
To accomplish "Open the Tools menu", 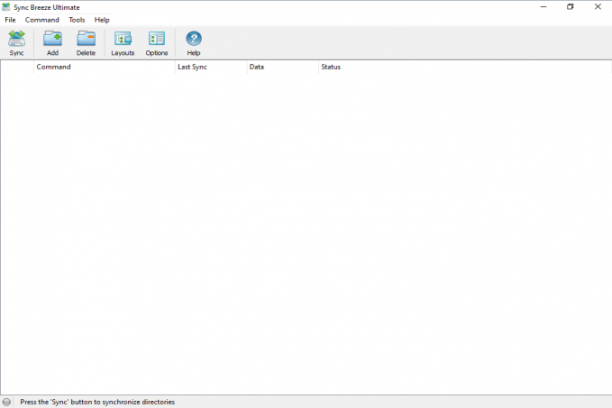I will [77, 20].
